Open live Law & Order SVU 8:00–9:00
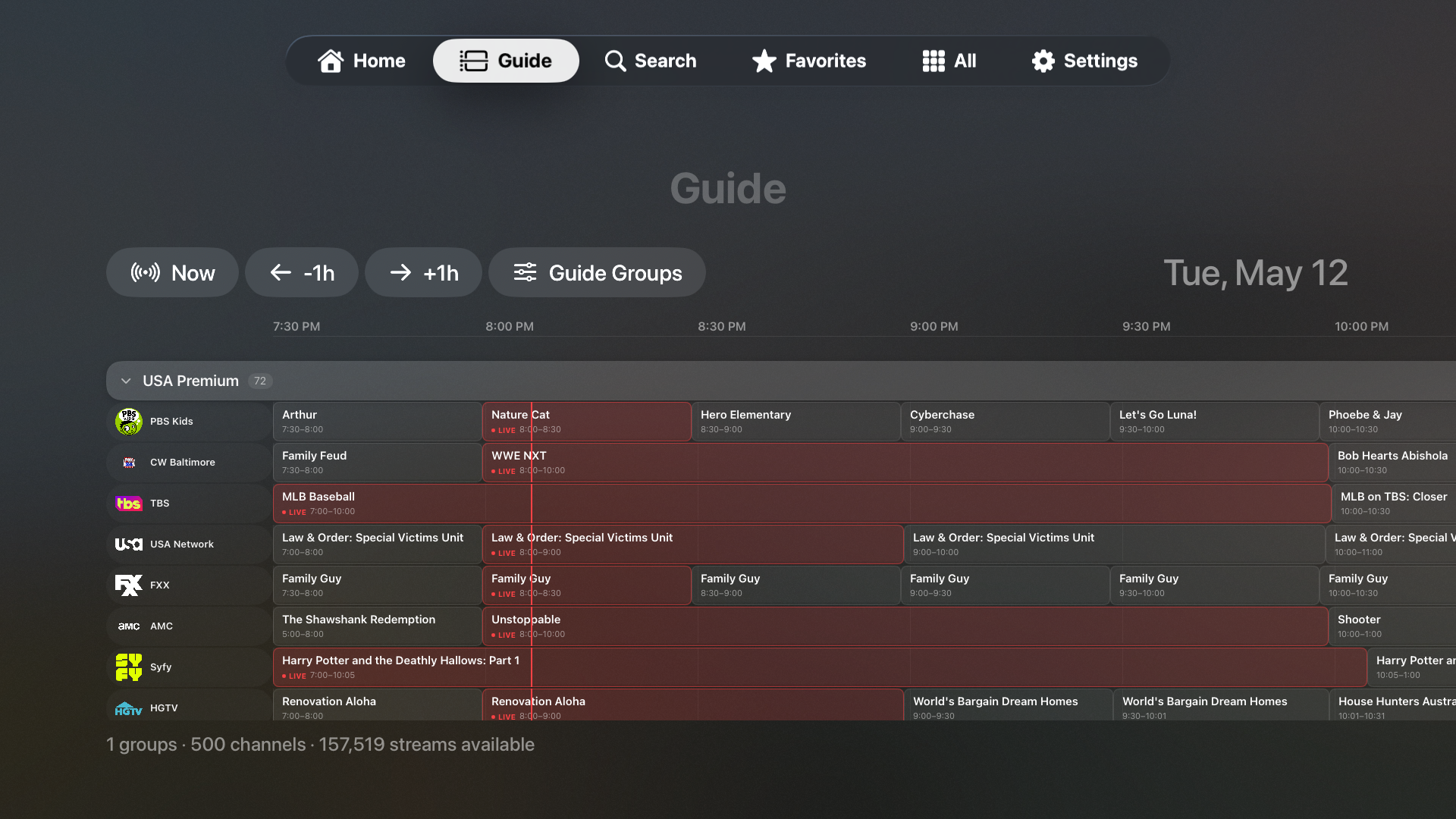 (692, 544)
